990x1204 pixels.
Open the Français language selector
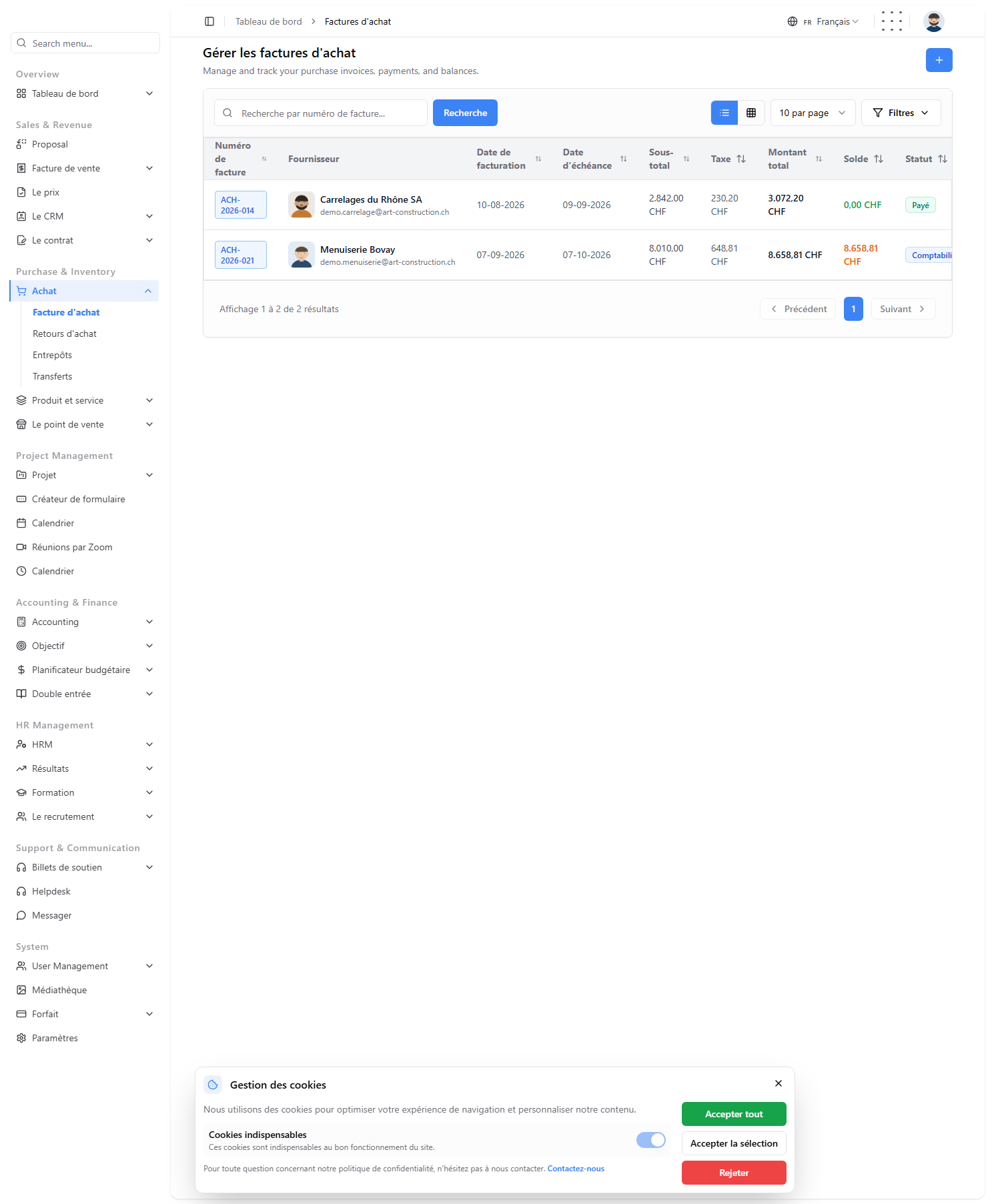823,21
